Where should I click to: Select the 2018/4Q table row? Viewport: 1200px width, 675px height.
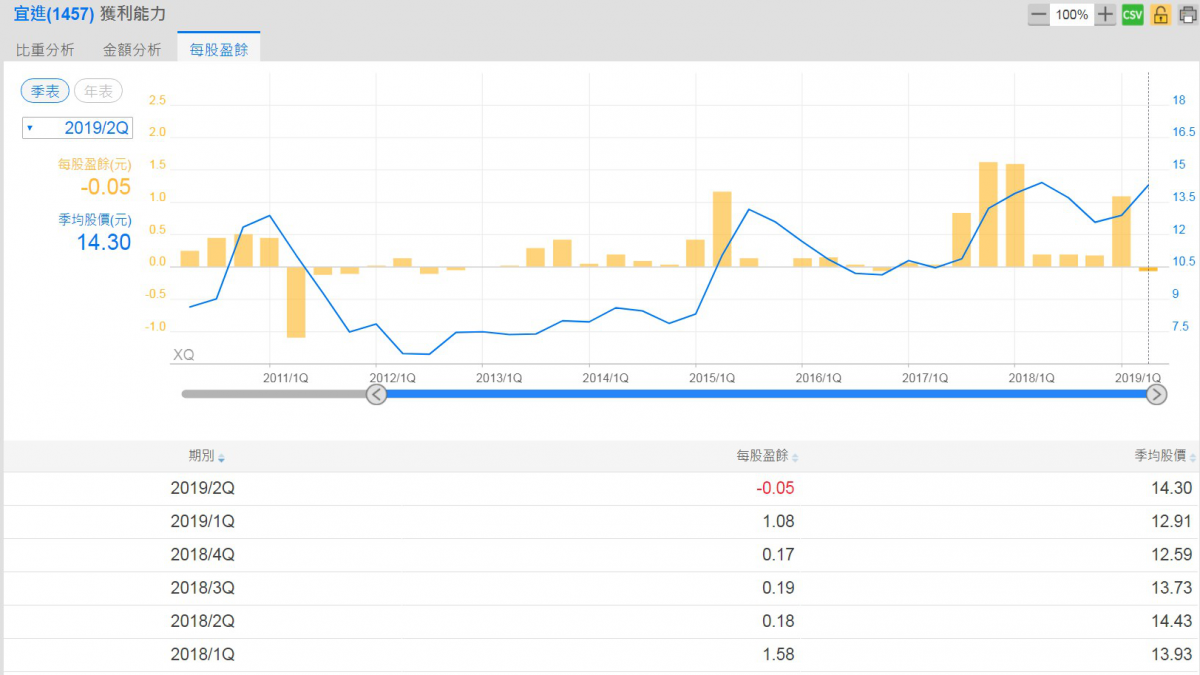tap(600, 555)
